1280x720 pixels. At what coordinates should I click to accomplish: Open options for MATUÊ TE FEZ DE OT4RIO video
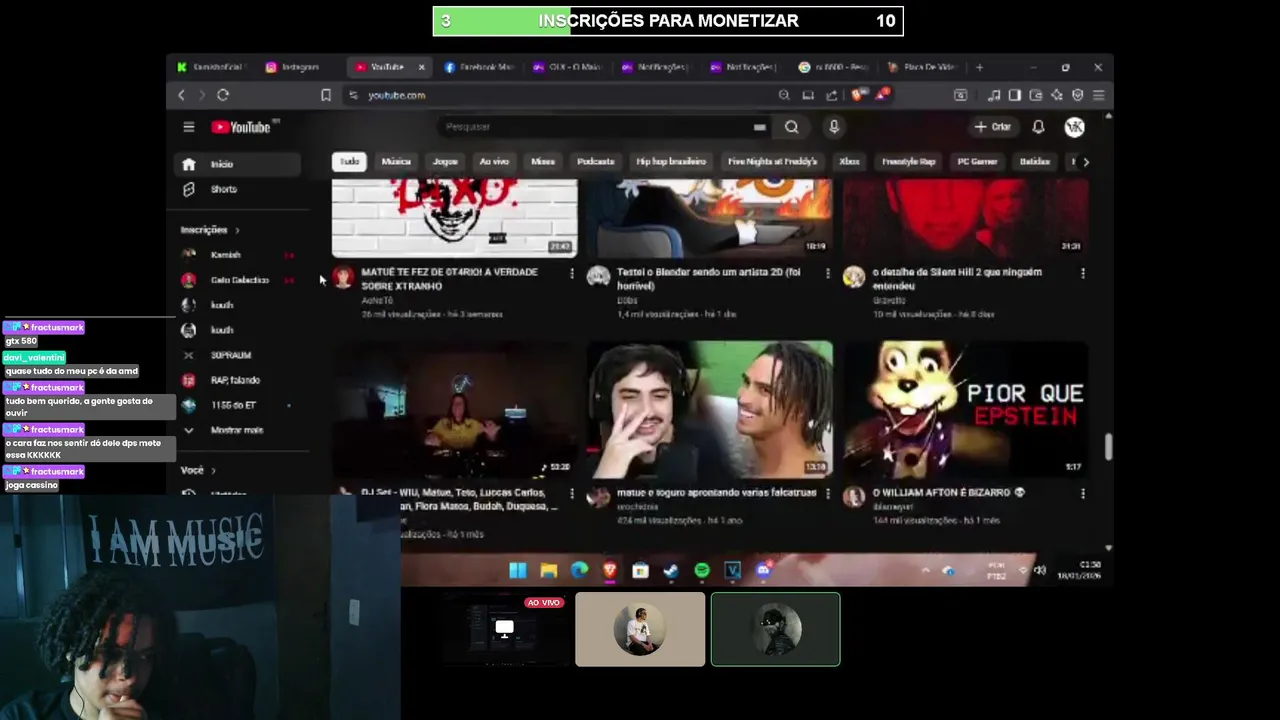click(572, 273)
